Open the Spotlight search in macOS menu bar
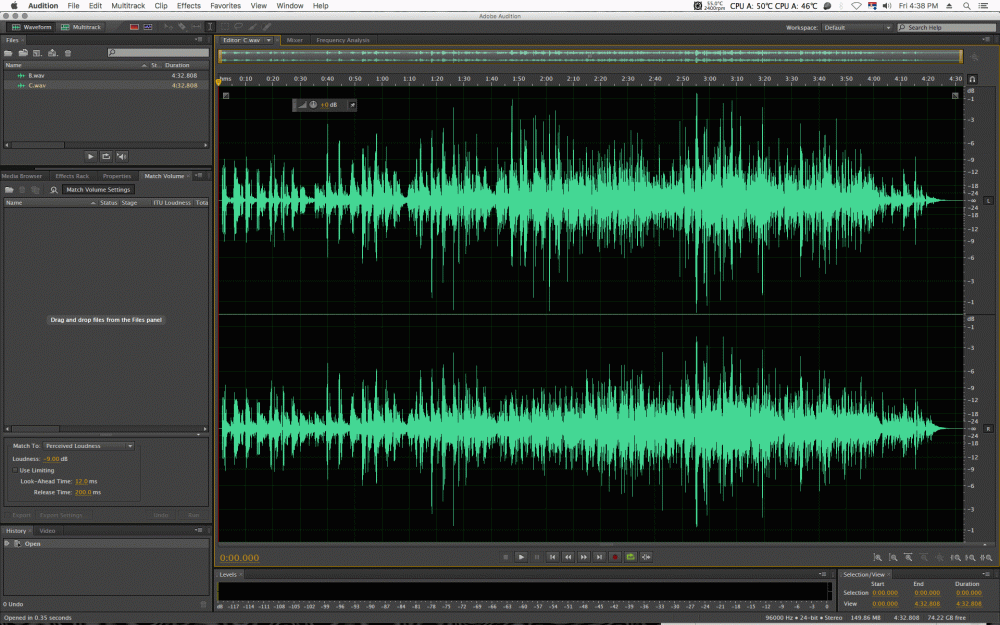The image size is (1000, 625). coord(967,6)
